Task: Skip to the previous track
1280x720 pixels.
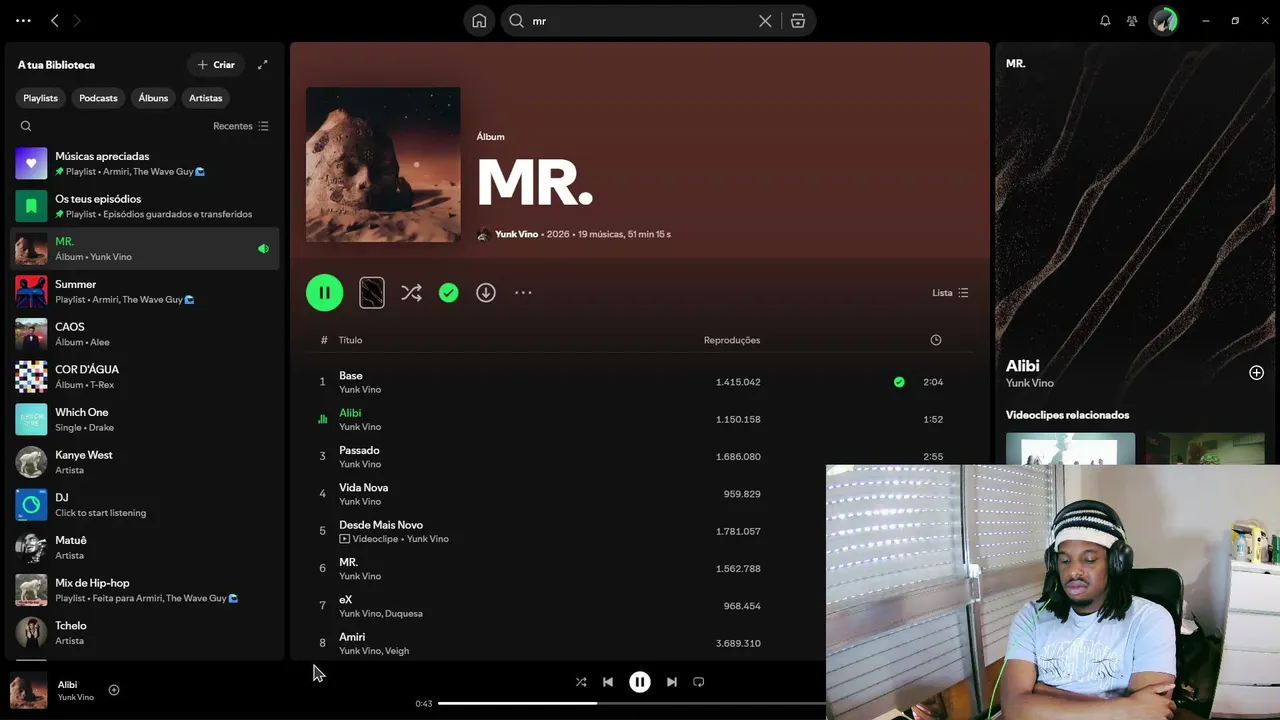Action: coord(608,682)
